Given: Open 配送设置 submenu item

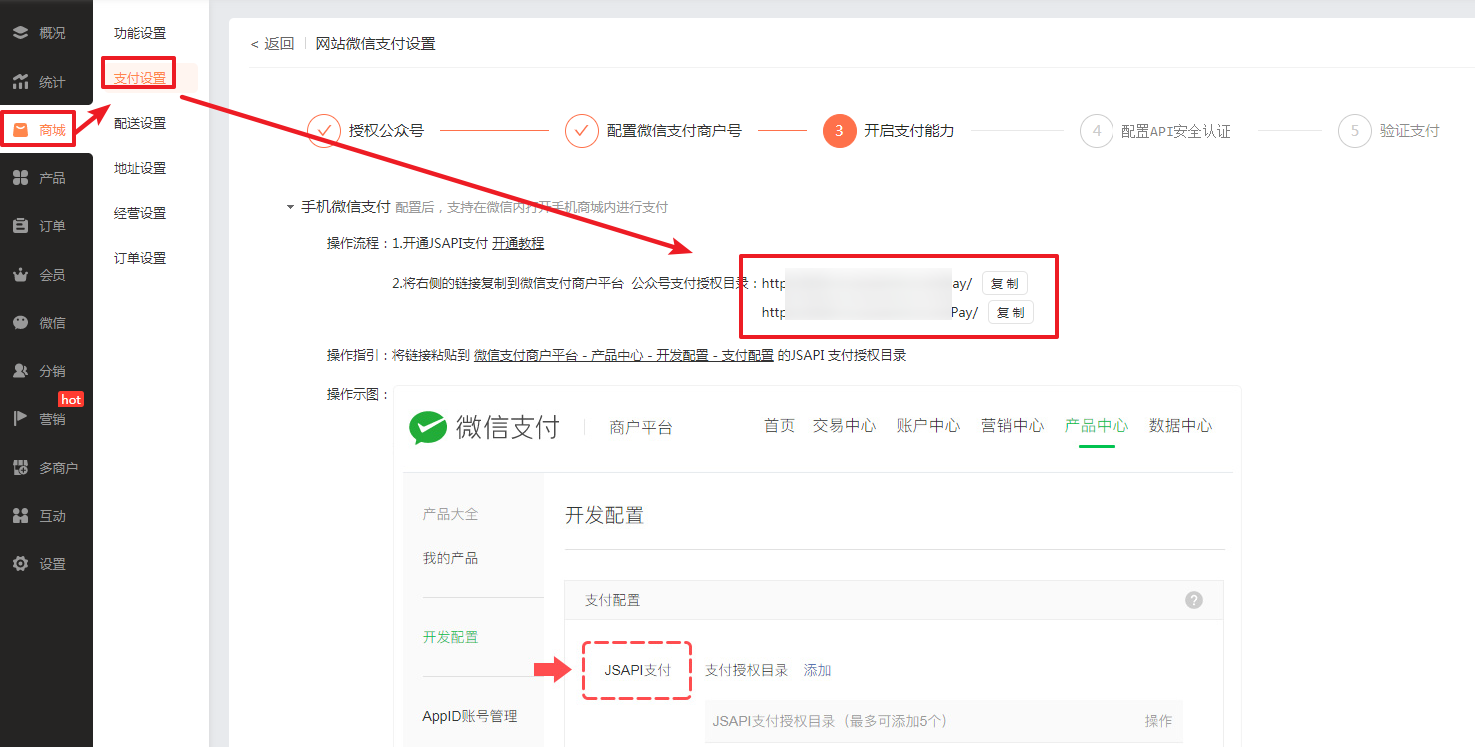Looking at the screenshot, I should tap(140, 123).
